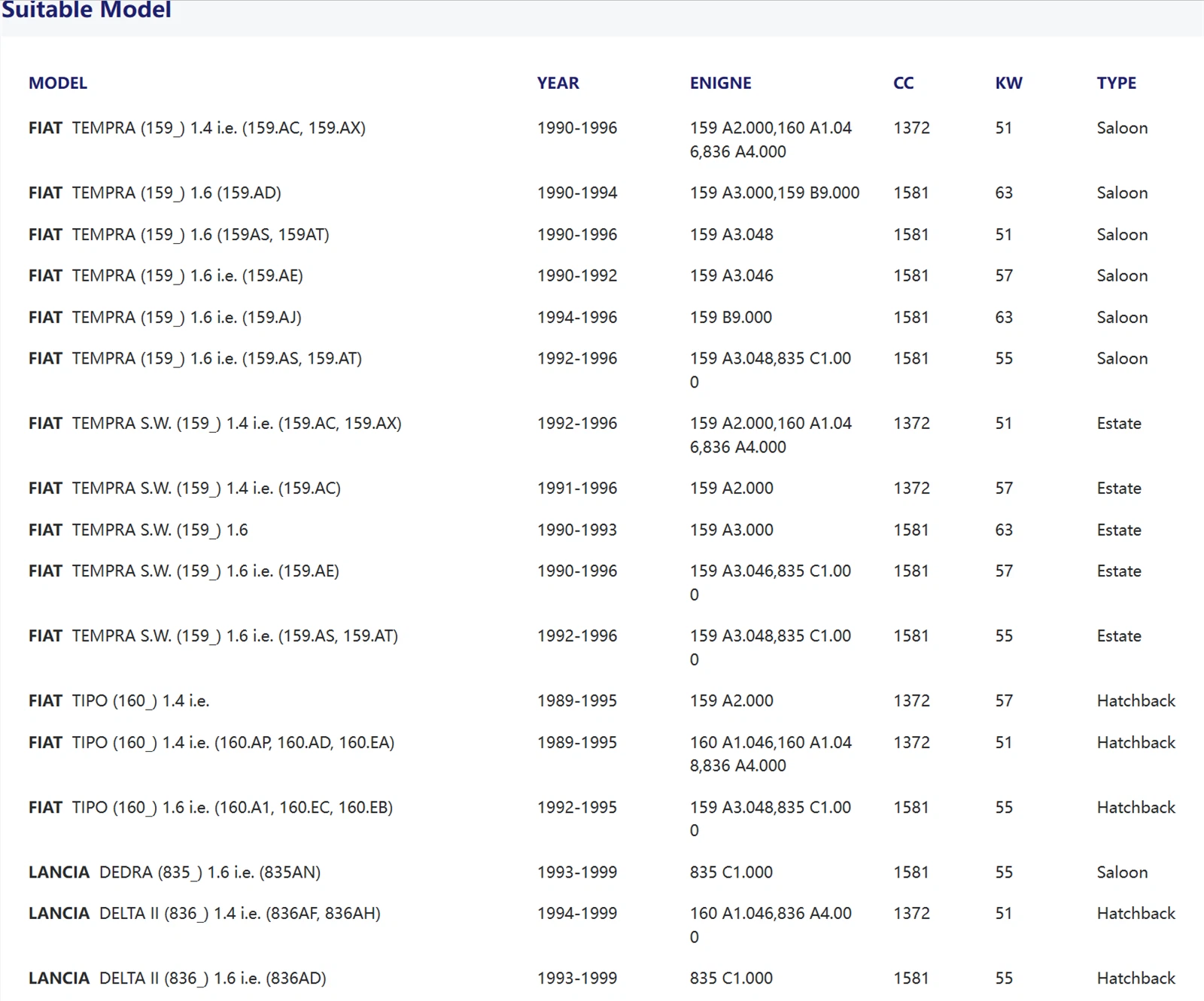The width and height of the screenshot is (1204, 1001).
Task: Click CC value 1581 in LANCIA DEDRA row
Action: point(911,872)
